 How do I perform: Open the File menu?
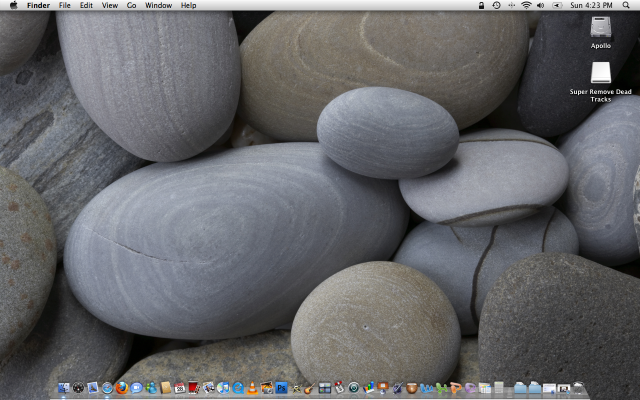pyautogui.click(x=64, y=6)
